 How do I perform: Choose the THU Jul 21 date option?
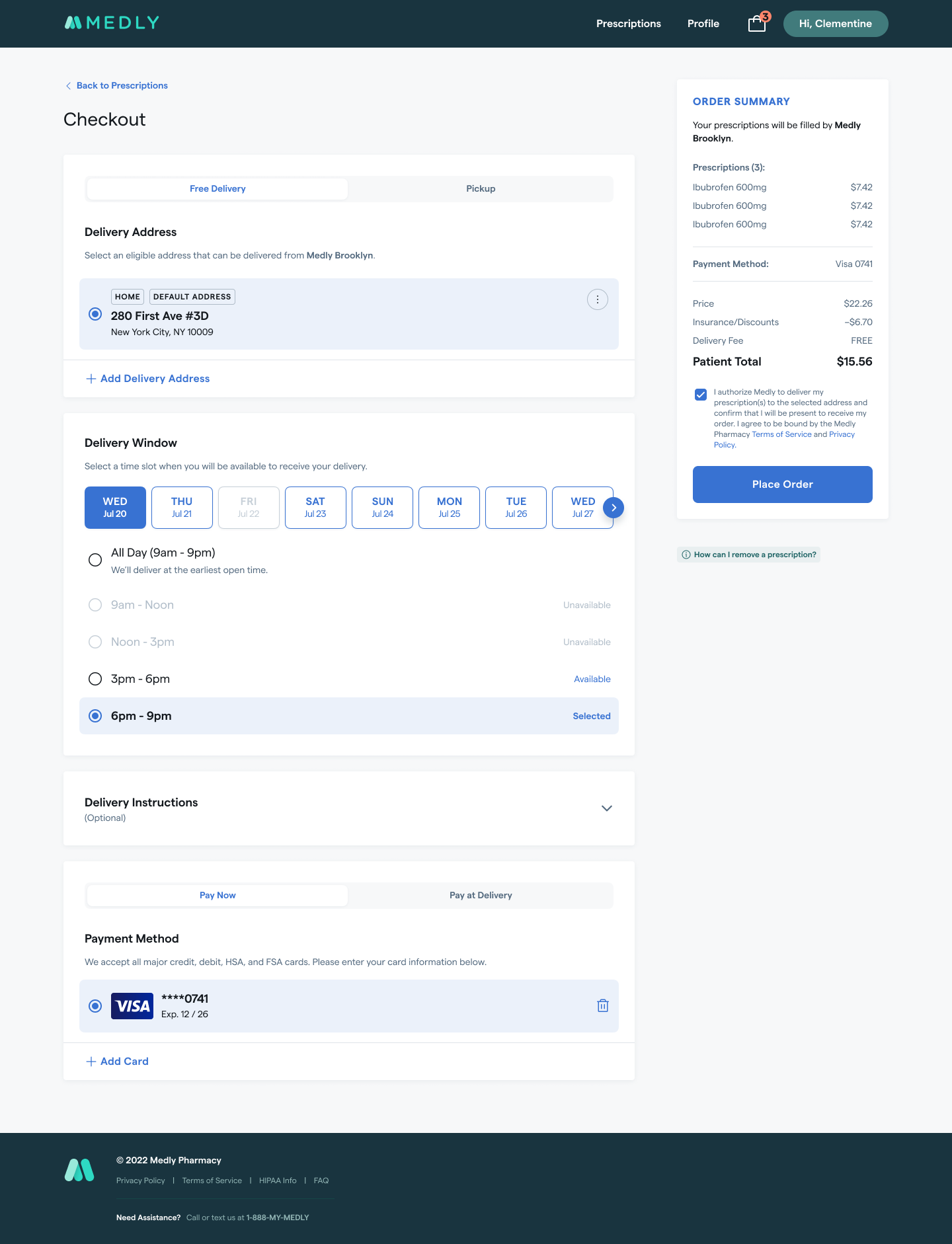point(182,507)
